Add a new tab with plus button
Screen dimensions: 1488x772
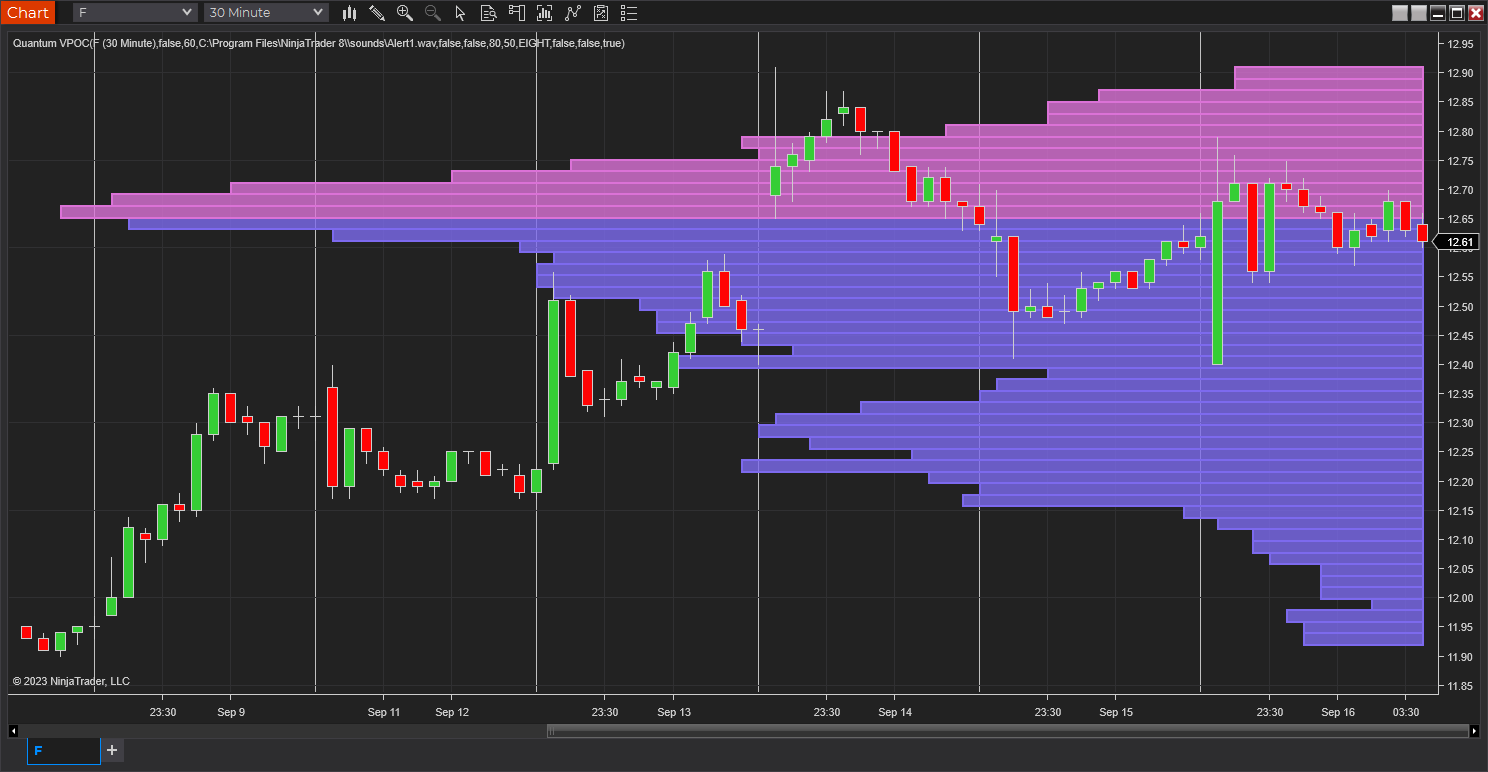(112, 750)
